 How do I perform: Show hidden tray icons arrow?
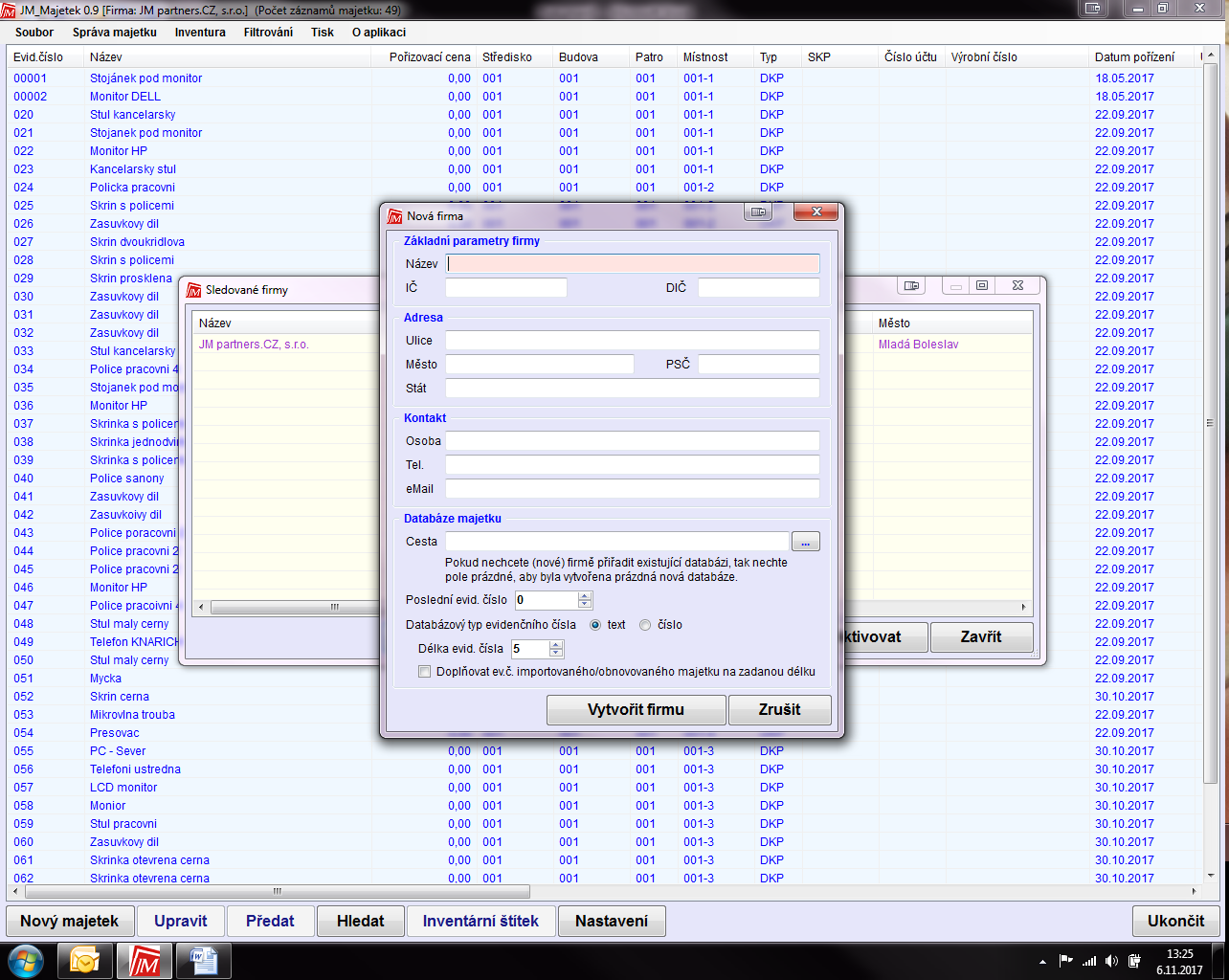[x=1042, y=961]
